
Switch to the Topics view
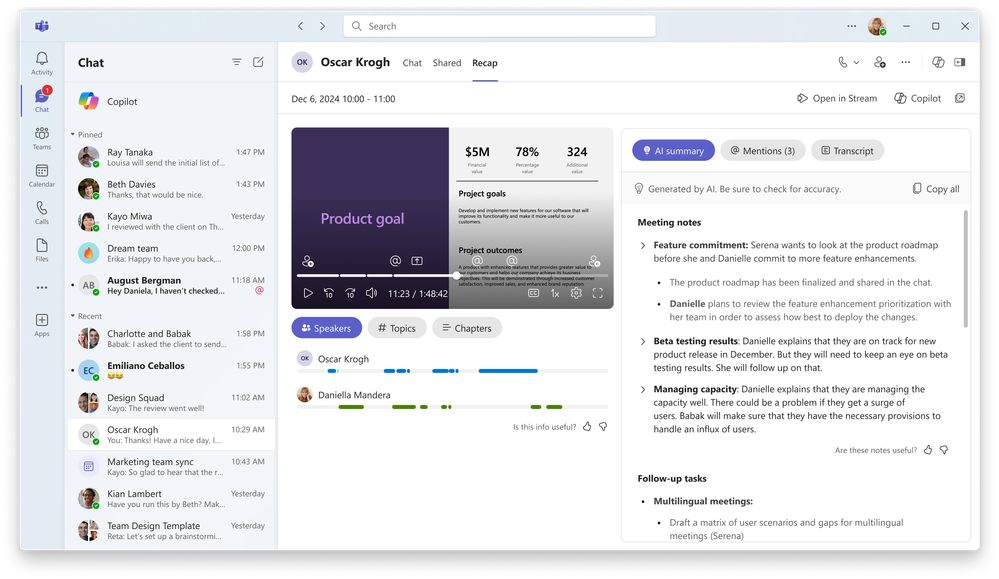tap(396, 328)
